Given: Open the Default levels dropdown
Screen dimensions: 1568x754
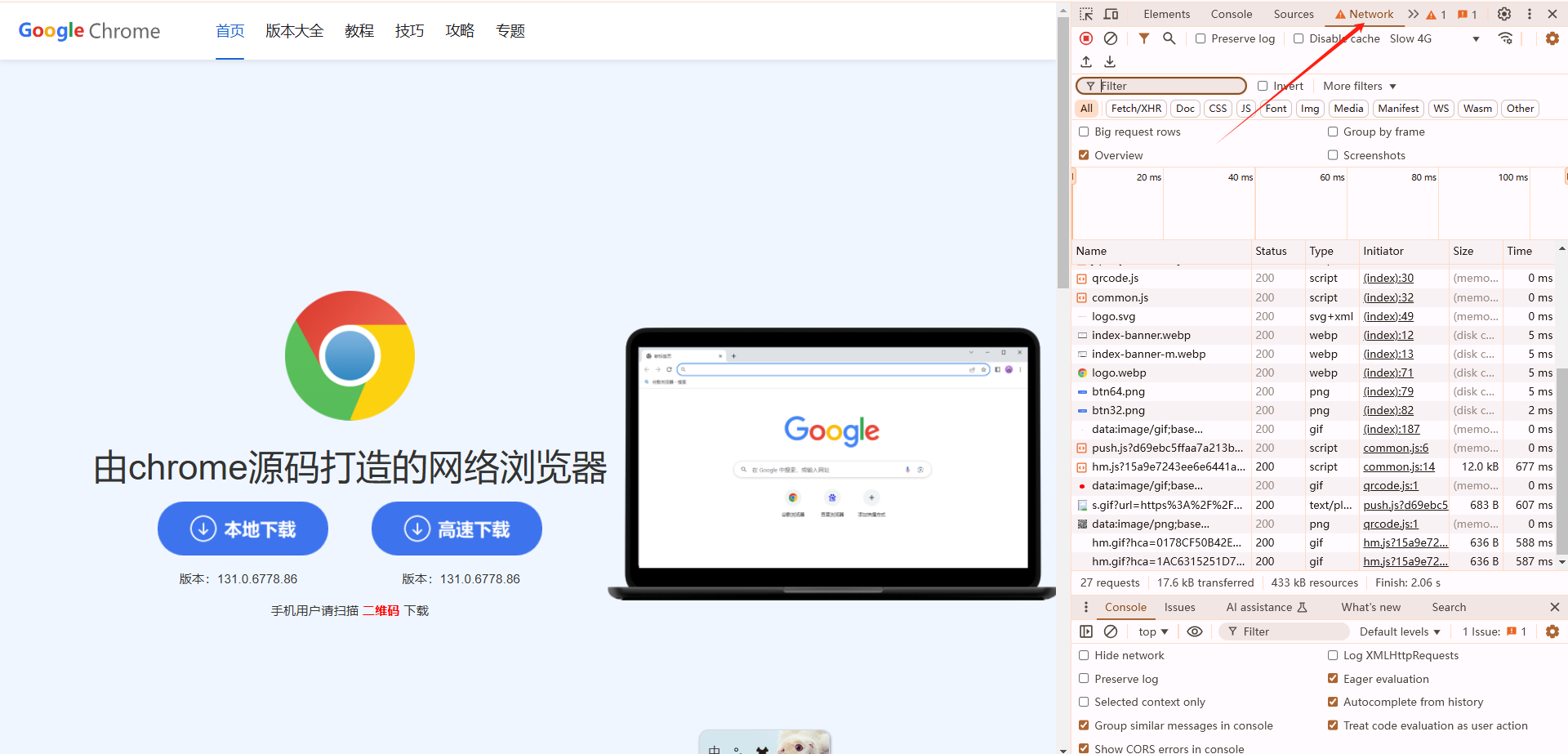Looking at the screenshot, I should [1400, 631].
